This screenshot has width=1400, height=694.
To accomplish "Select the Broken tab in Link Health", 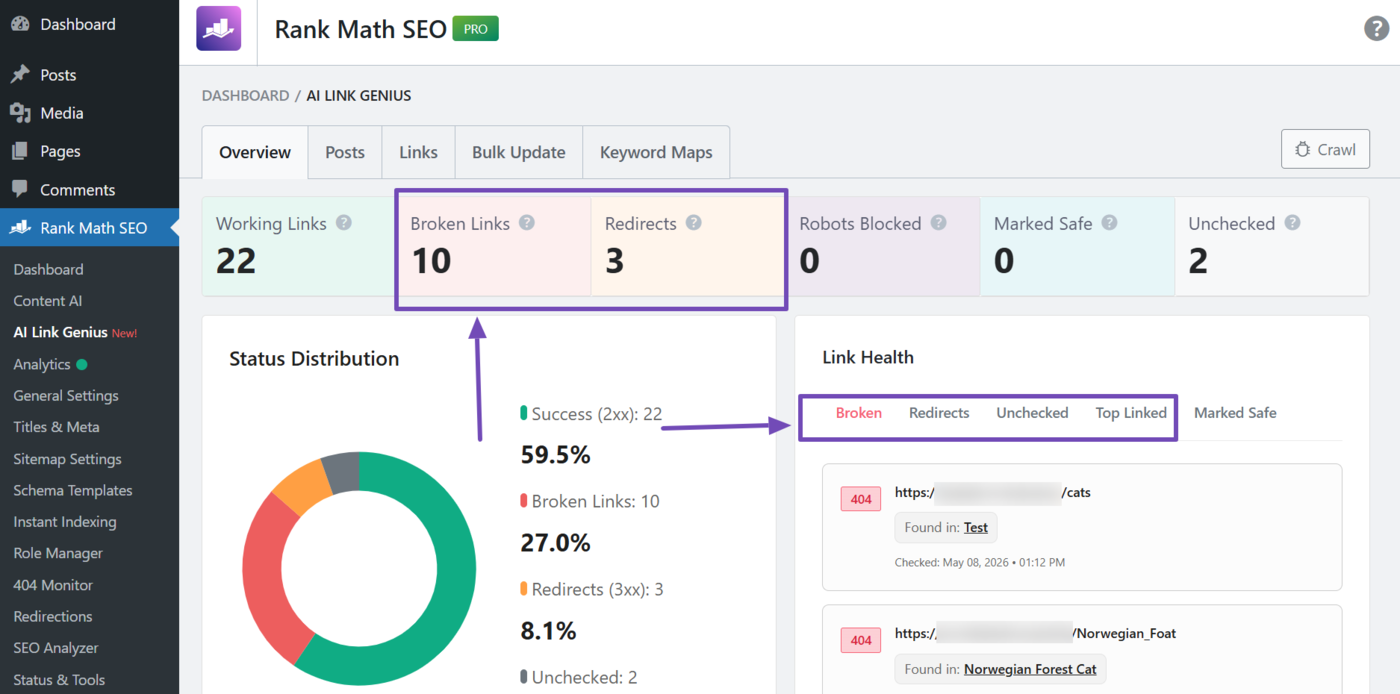I will [x=859, y=413].
